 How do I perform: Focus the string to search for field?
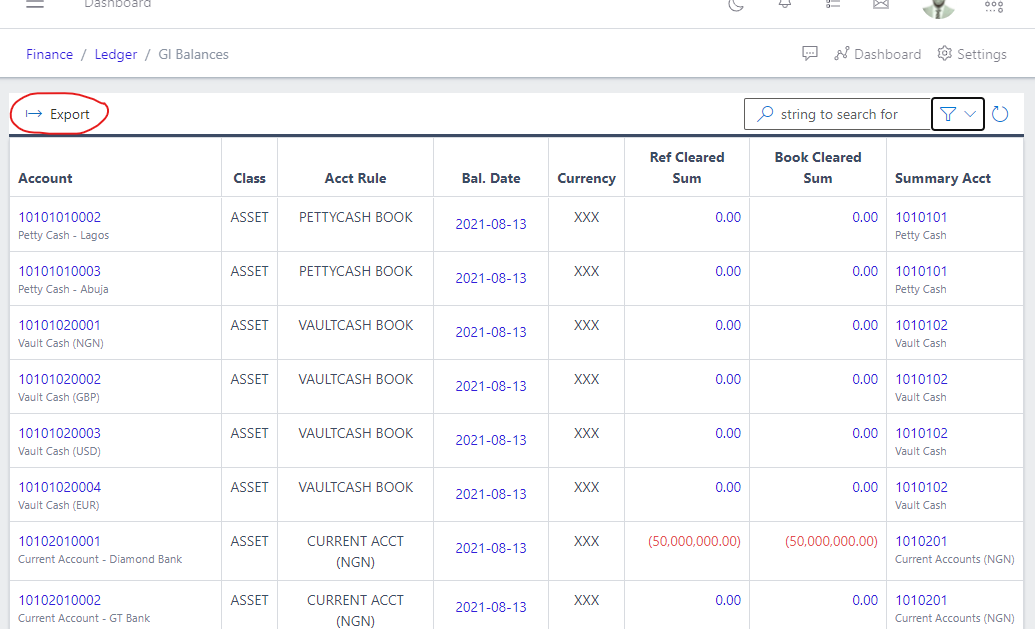838,115
